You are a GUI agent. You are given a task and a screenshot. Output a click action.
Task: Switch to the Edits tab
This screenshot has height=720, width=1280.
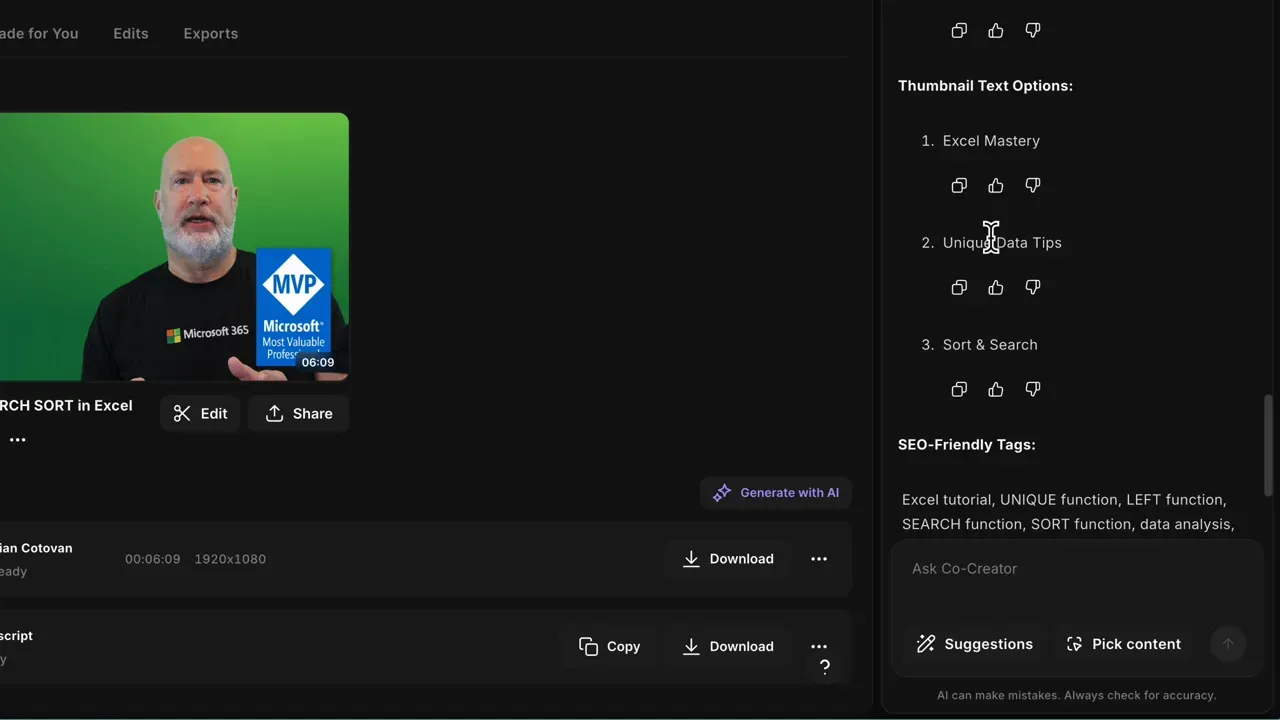tap(131, 34)
